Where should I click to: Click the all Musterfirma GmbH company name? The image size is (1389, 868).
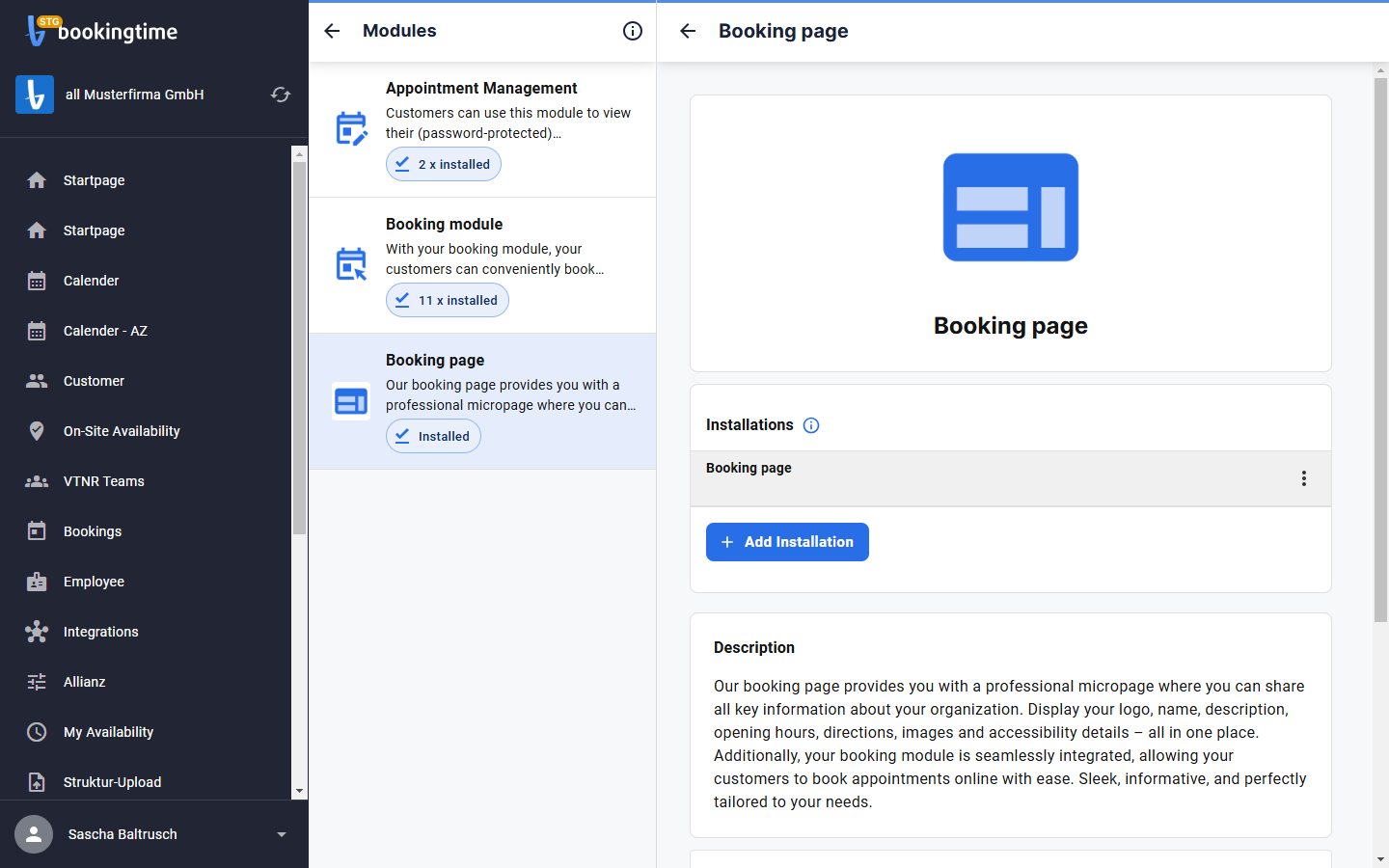[135, 95]
